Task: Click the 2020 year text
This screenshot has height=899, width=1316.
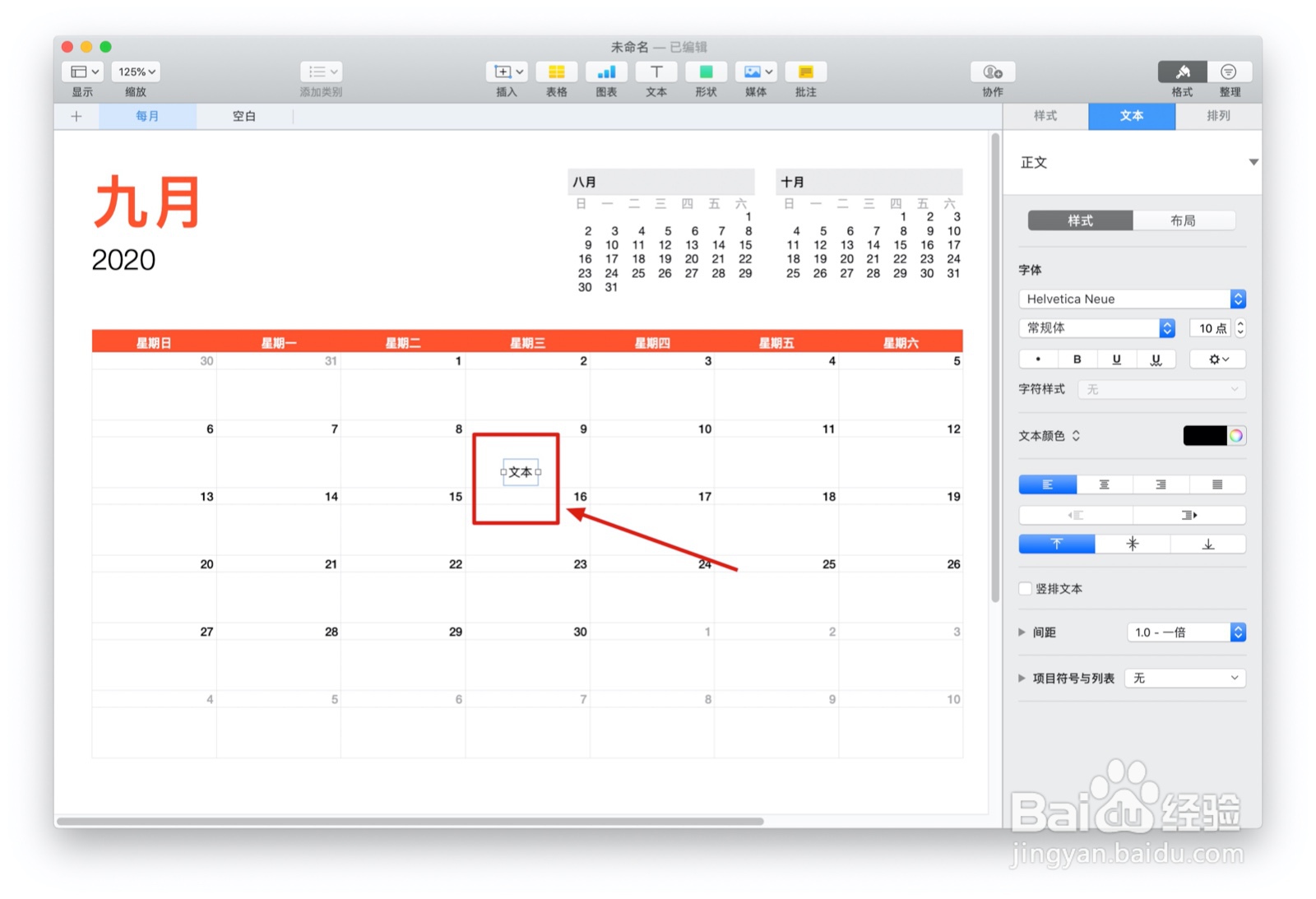Action: pyautogui.click(x=123, y=260)
